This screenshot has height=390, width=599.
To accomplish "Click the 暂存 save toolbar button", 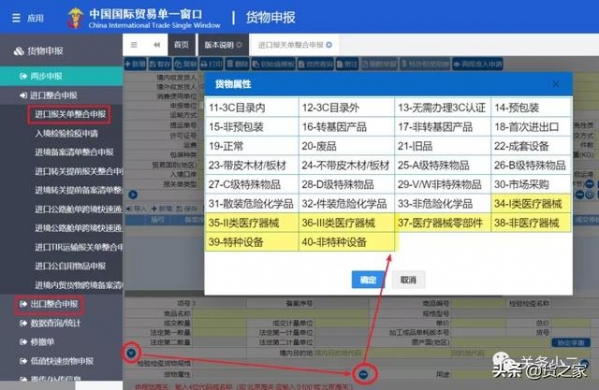I will pos(160,64).
